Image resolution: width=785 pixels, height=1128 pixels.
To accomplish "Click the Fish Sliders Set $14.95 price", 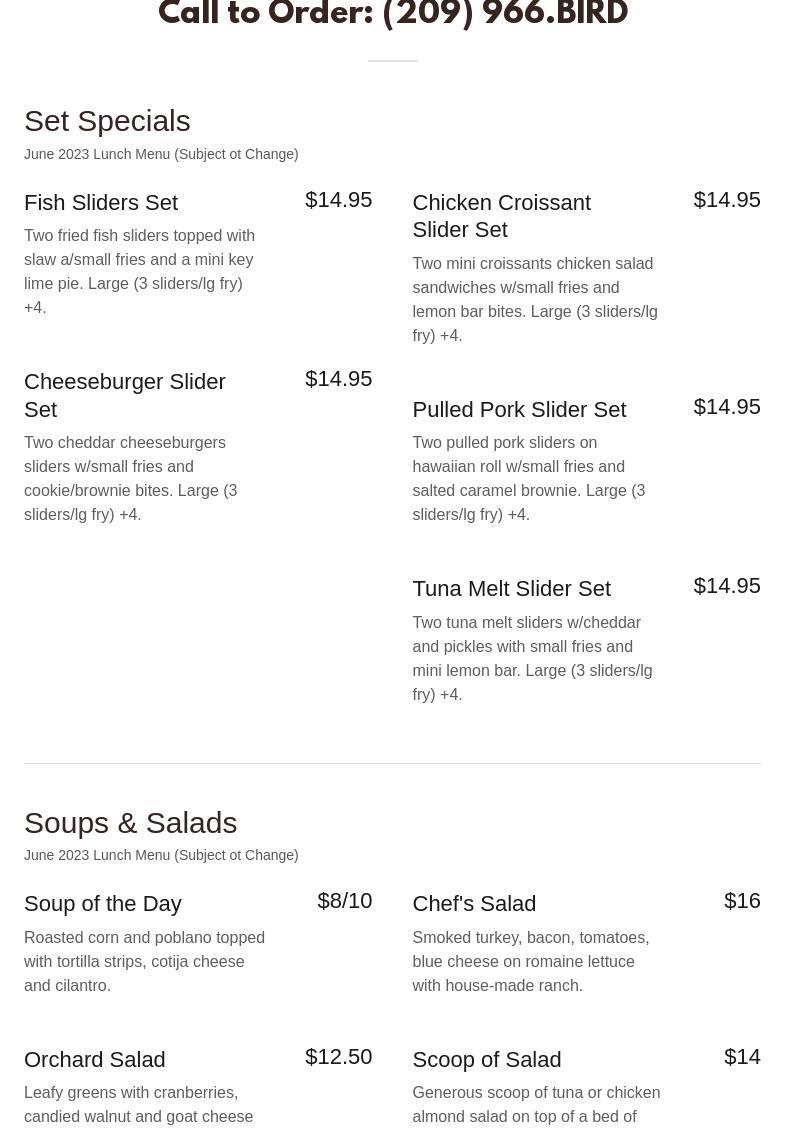I will pyautogui.click(x=338, y=200).
